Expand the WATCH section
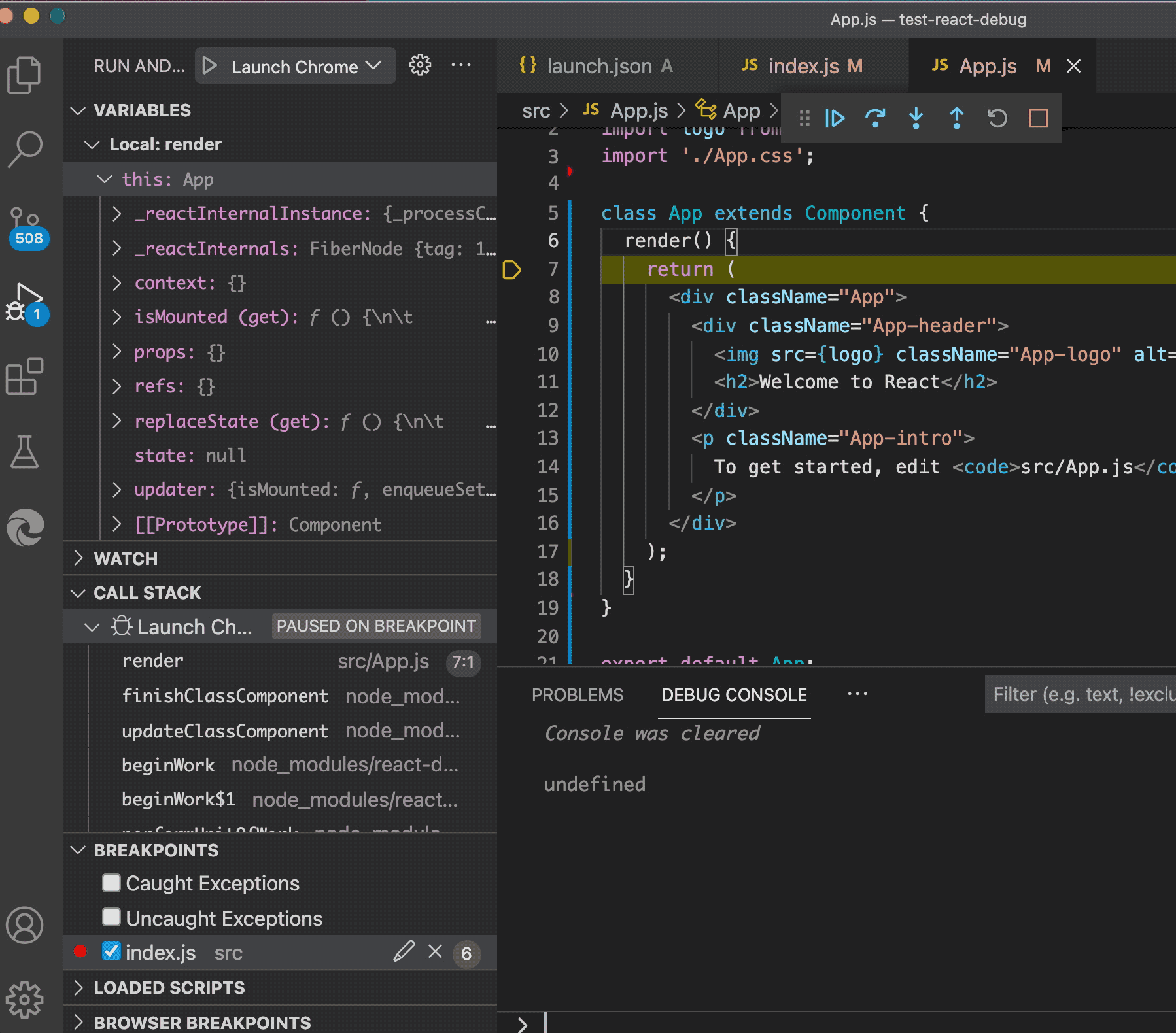 tap(126, 559)
